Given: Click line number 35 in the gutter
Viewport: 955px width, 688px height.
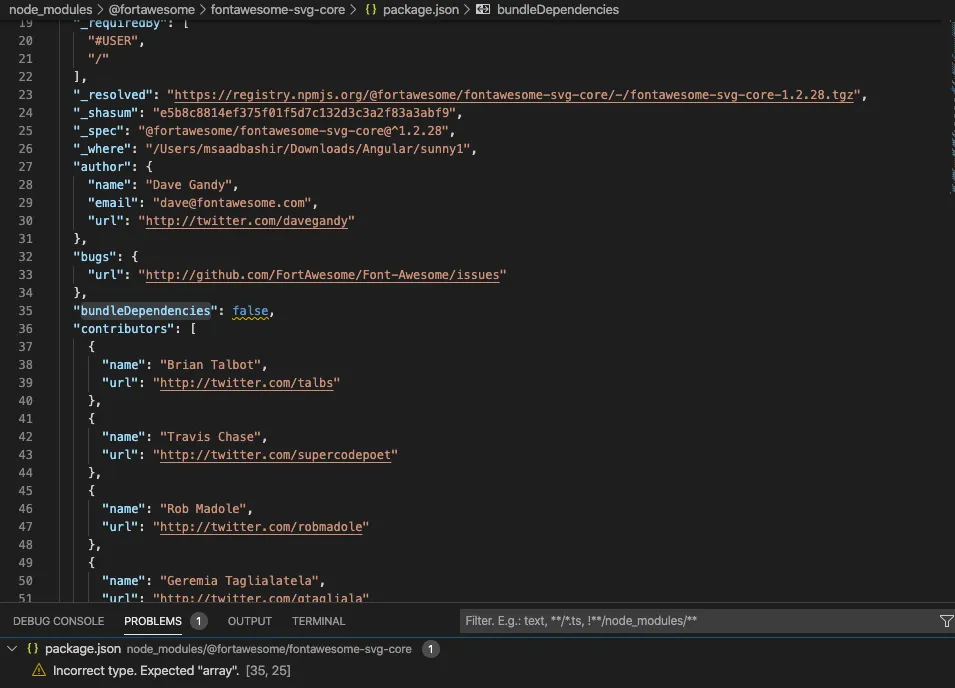Looking at the screenshot, I should (x=26, y=311).
